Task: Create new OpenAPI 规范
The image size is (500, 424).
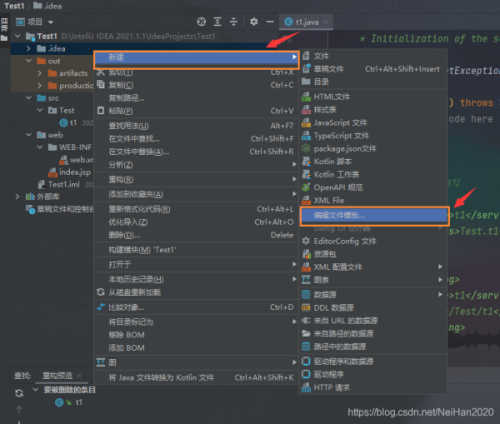Action: 373,187
